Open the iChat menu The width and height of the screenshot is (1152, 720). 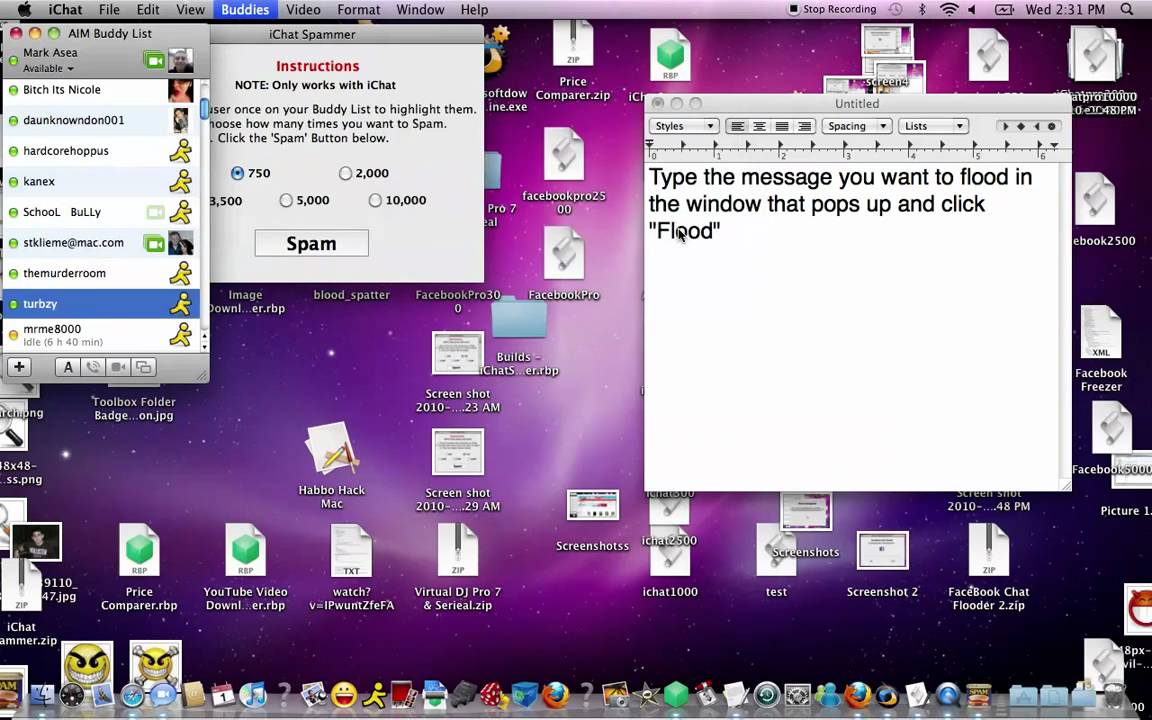click(x=65, y=10)
